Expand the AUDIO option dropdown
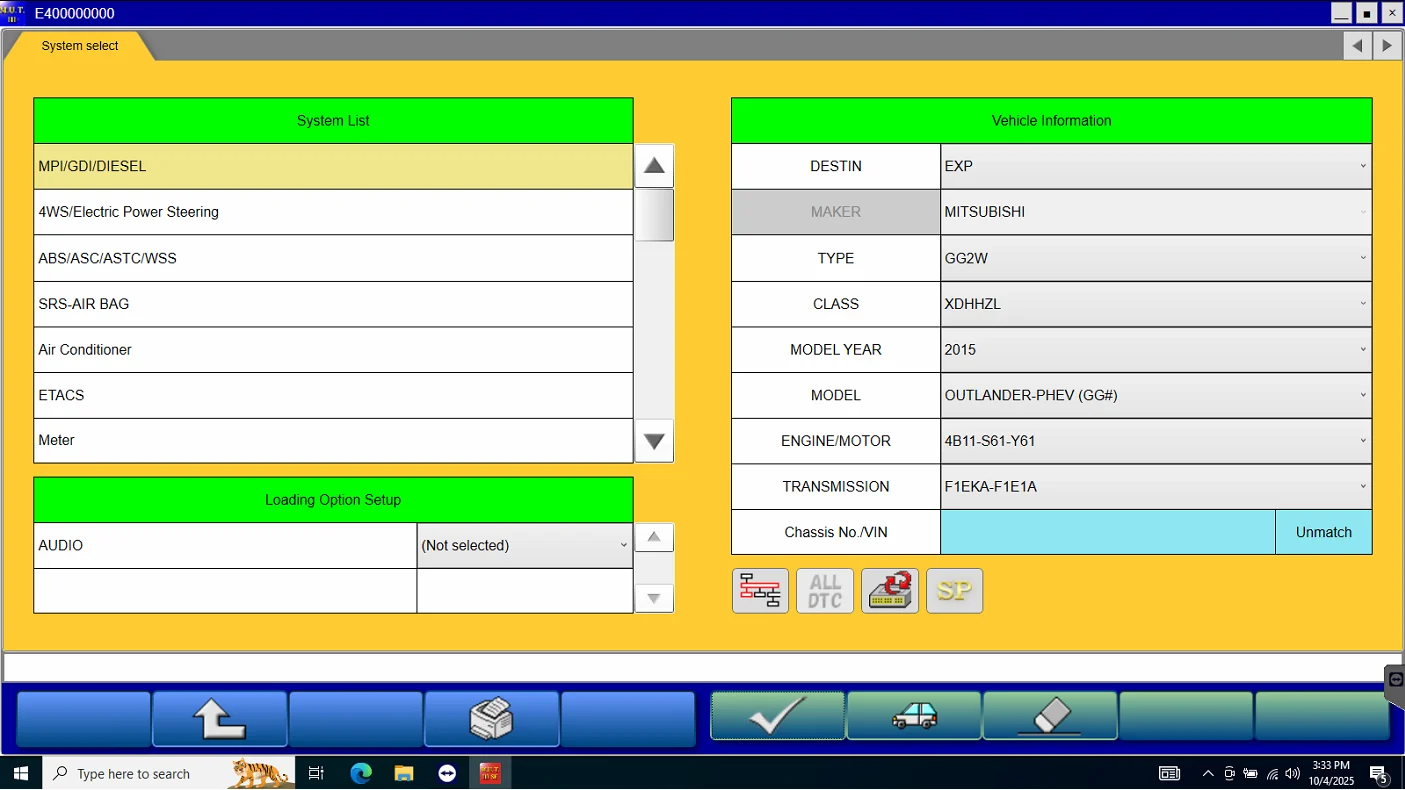This screenshot has height=790, width=1405. [x=524, y=546]
